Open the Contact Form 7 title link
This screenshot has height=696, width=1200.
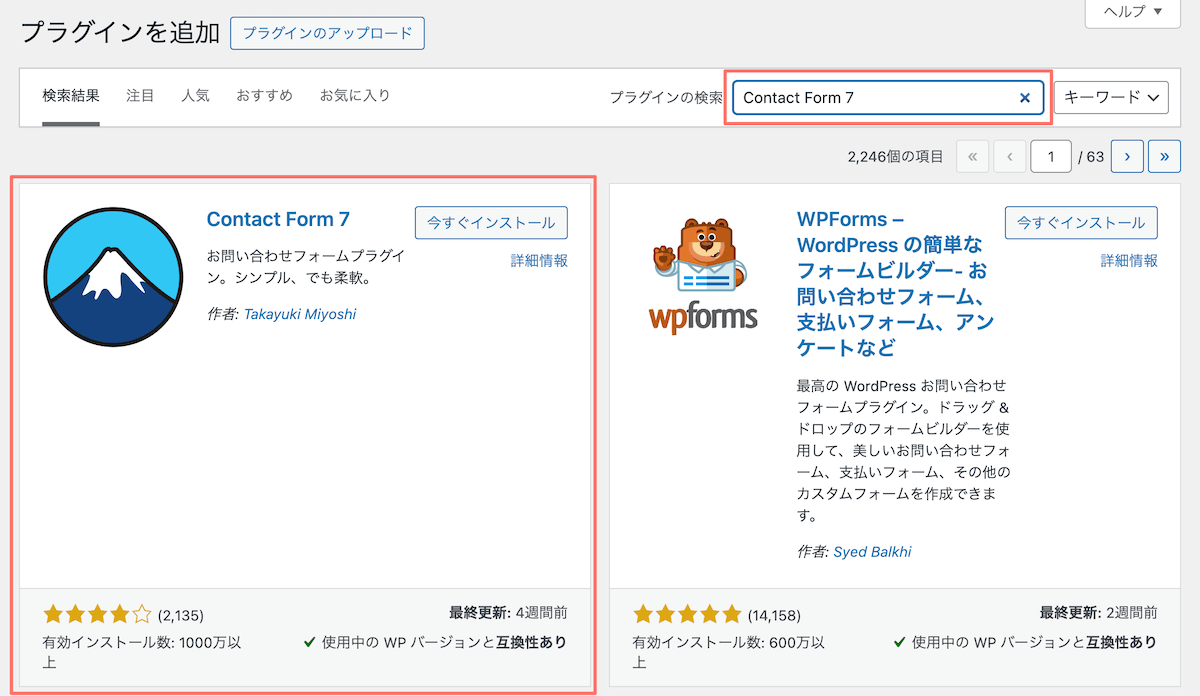[278, 220]
